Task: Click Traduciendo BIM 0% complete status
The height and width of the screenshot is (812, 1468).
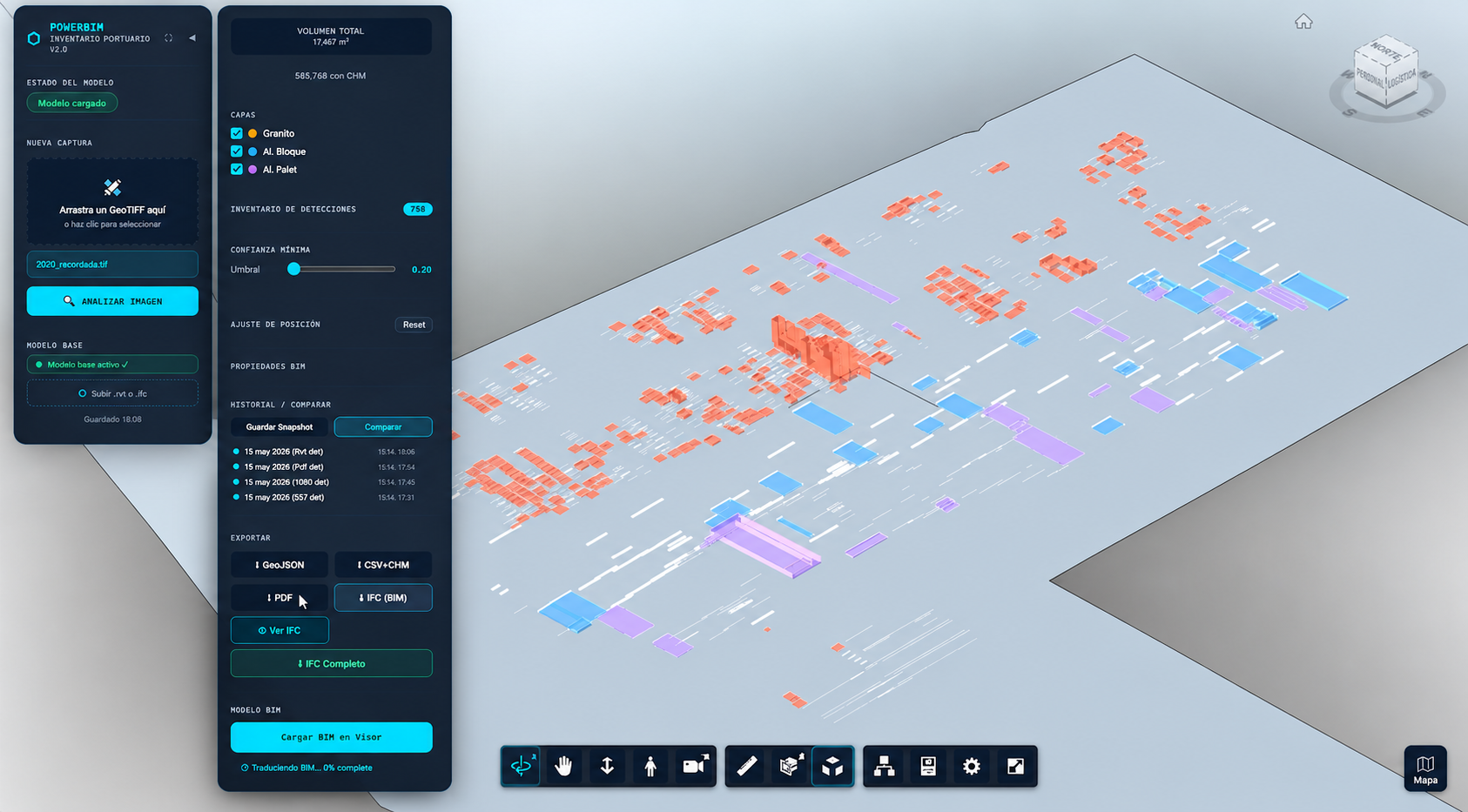Action: [306, 768]
